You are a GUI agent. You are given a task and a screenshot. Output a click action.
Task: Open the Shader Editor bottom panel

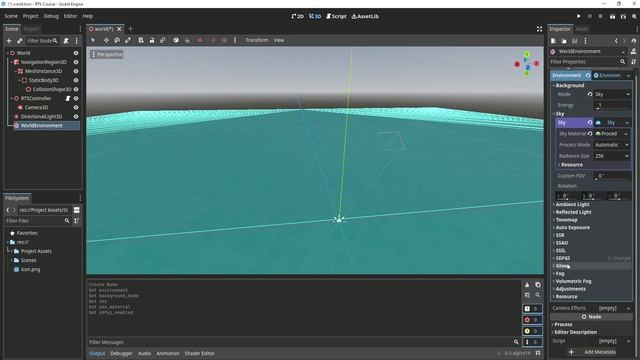(199, 353)
